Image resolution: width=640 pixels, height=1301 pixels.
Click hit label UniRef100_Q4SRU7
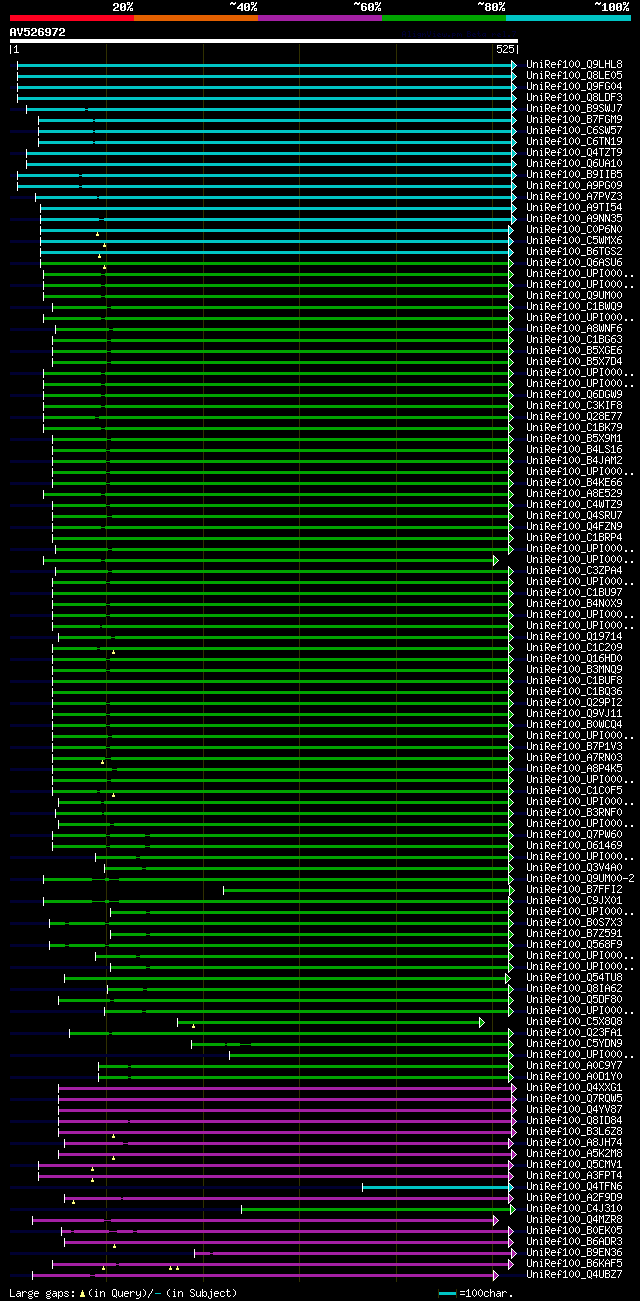(x=574, y=516)
